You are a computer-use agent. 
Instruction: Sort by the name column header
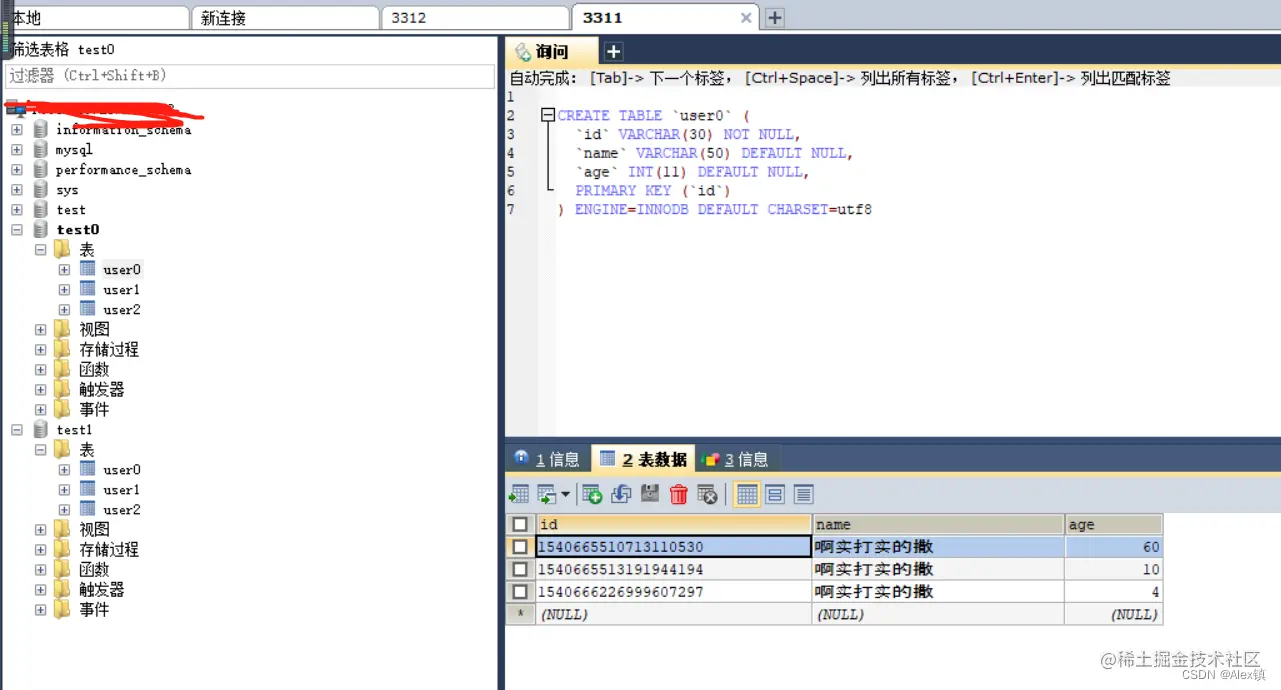(x=939, y=524)
